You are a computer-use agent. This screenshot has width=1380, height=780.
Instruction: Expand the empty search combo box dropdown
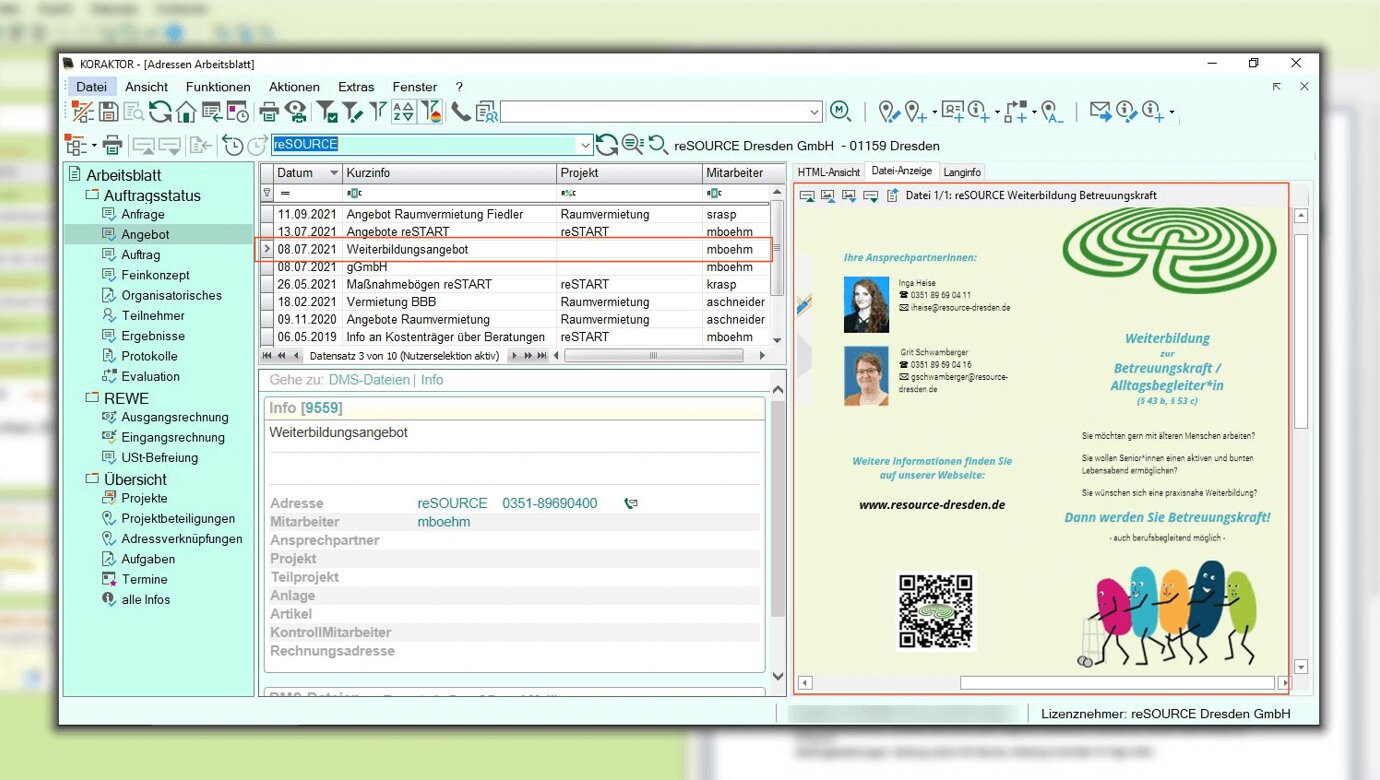(x=814, y=112)
